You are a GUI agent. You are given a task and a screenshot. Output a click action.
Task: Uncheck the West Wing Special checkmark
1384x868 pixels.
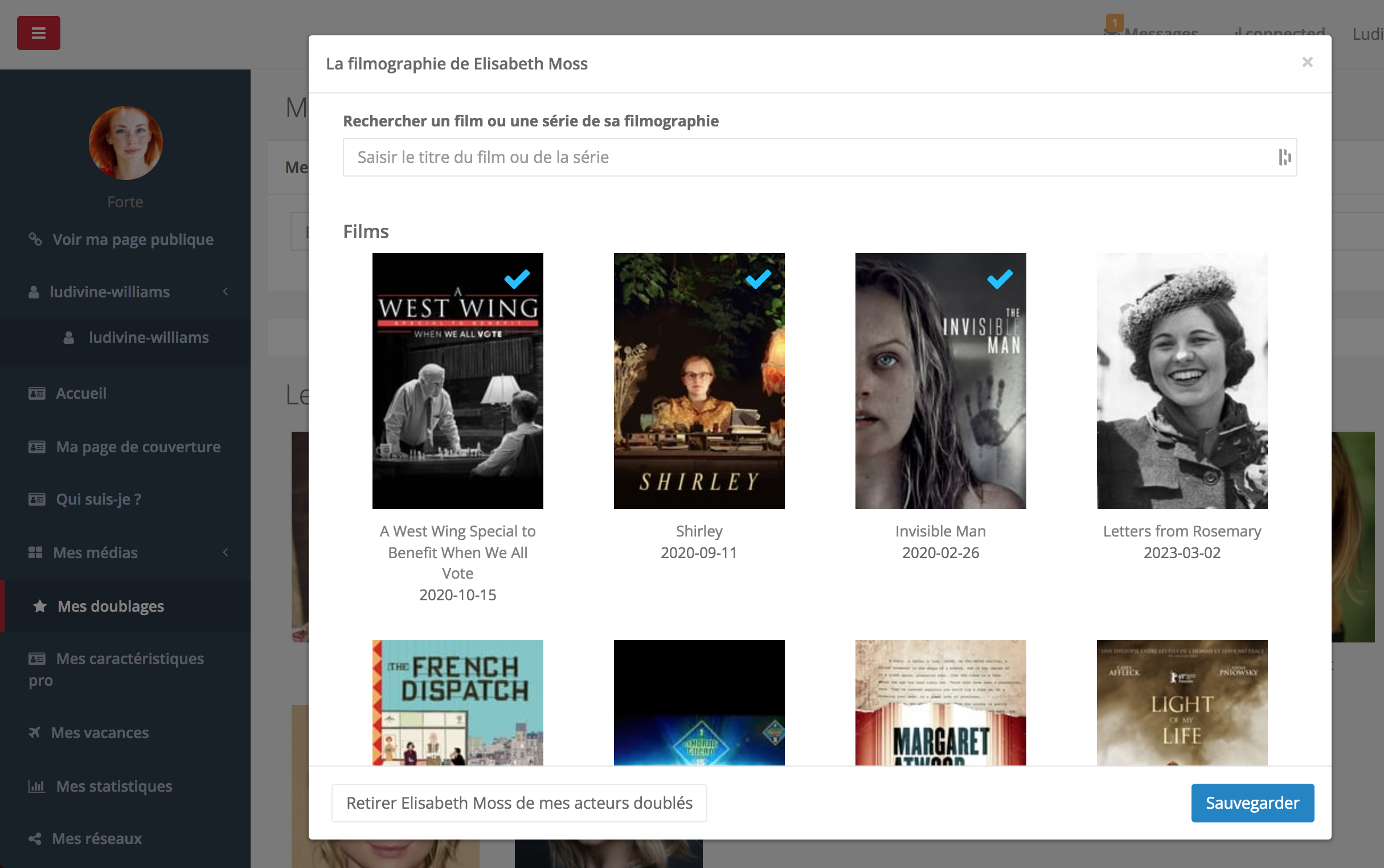[x=517, y=279]
